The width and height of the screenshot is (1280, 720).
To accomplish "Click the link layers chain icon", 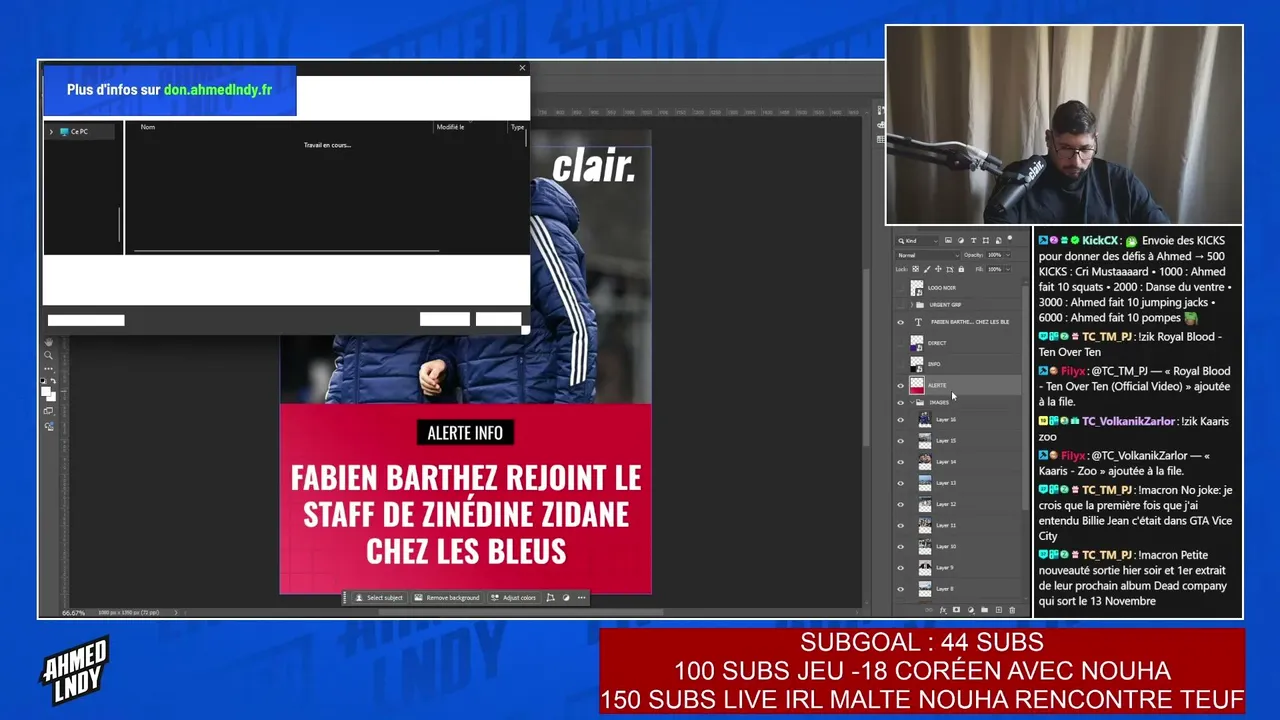I will 929,610.
